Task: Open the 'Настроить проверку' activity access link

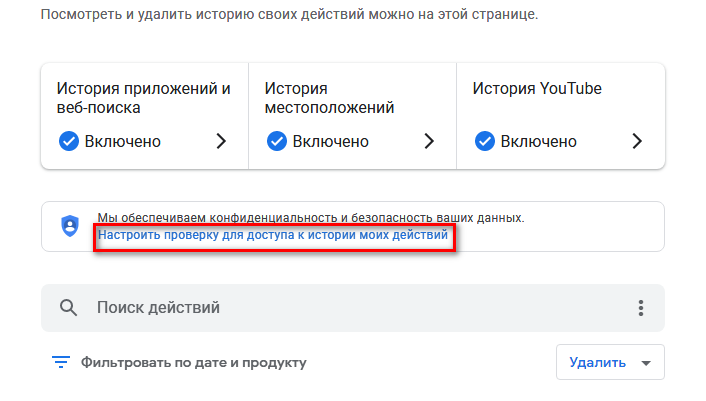Action: click(x=273, y=237)
